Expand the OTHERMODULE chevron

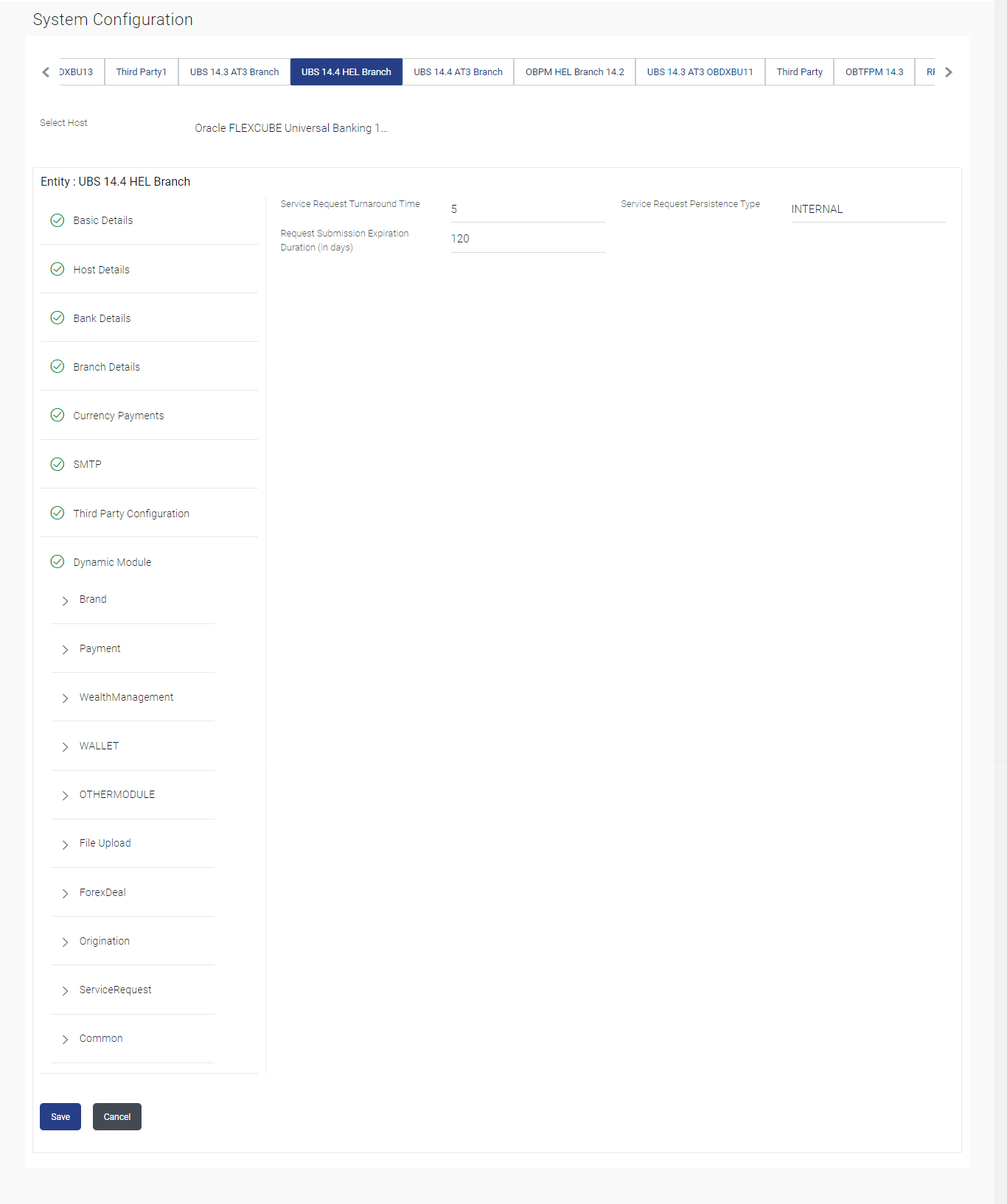pyautogui.click(x=65, y=795)
